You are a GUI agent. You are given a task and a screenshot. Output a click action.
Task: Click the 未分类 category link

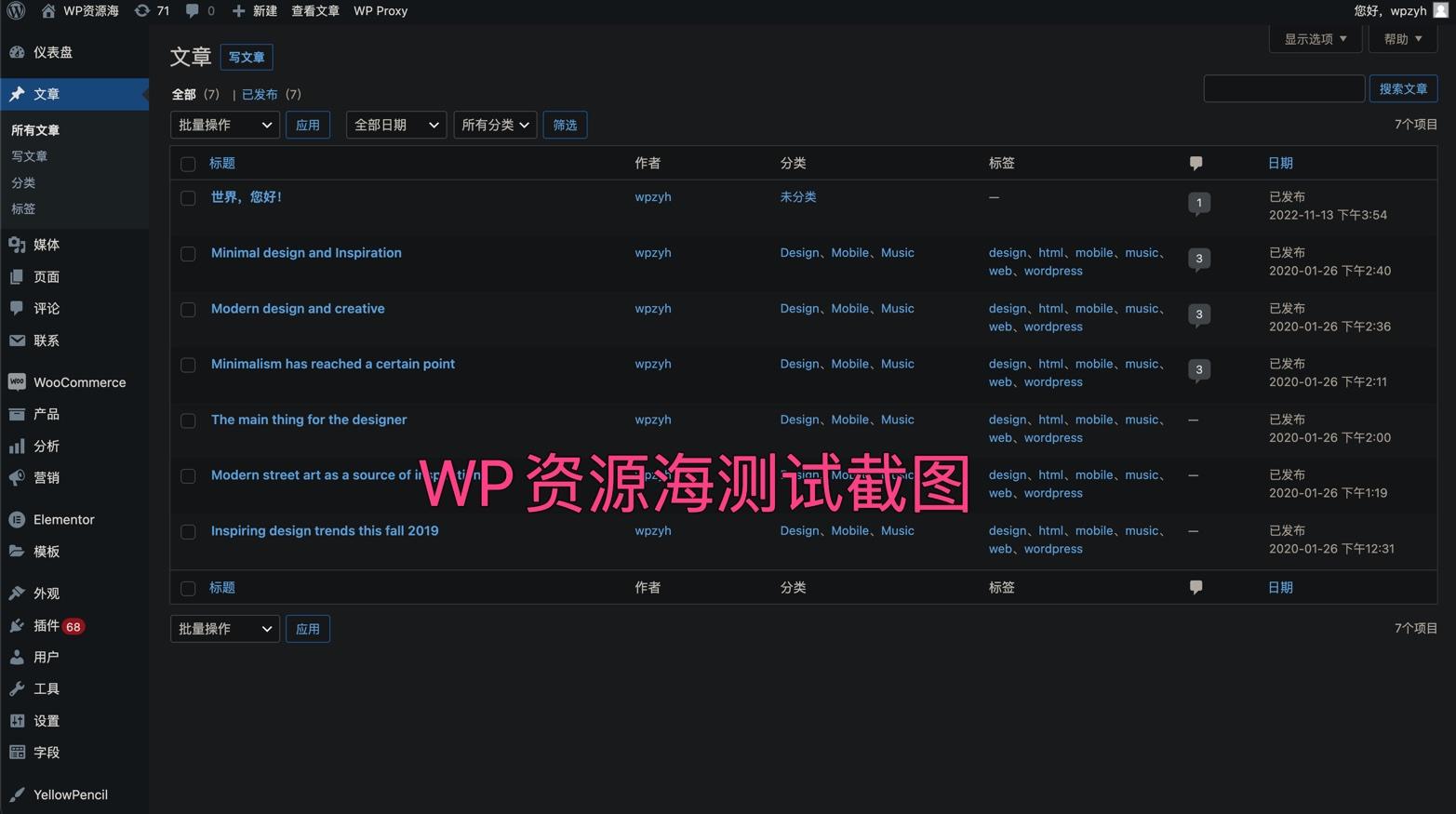point(798,197)
